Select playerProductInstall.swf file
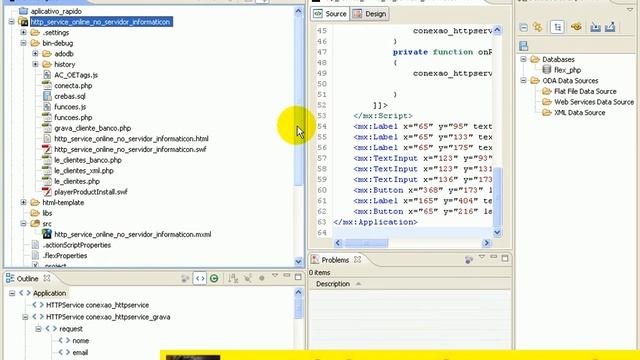Image resolution: width=640 pixels, height=360 pixels. point(91,192)
